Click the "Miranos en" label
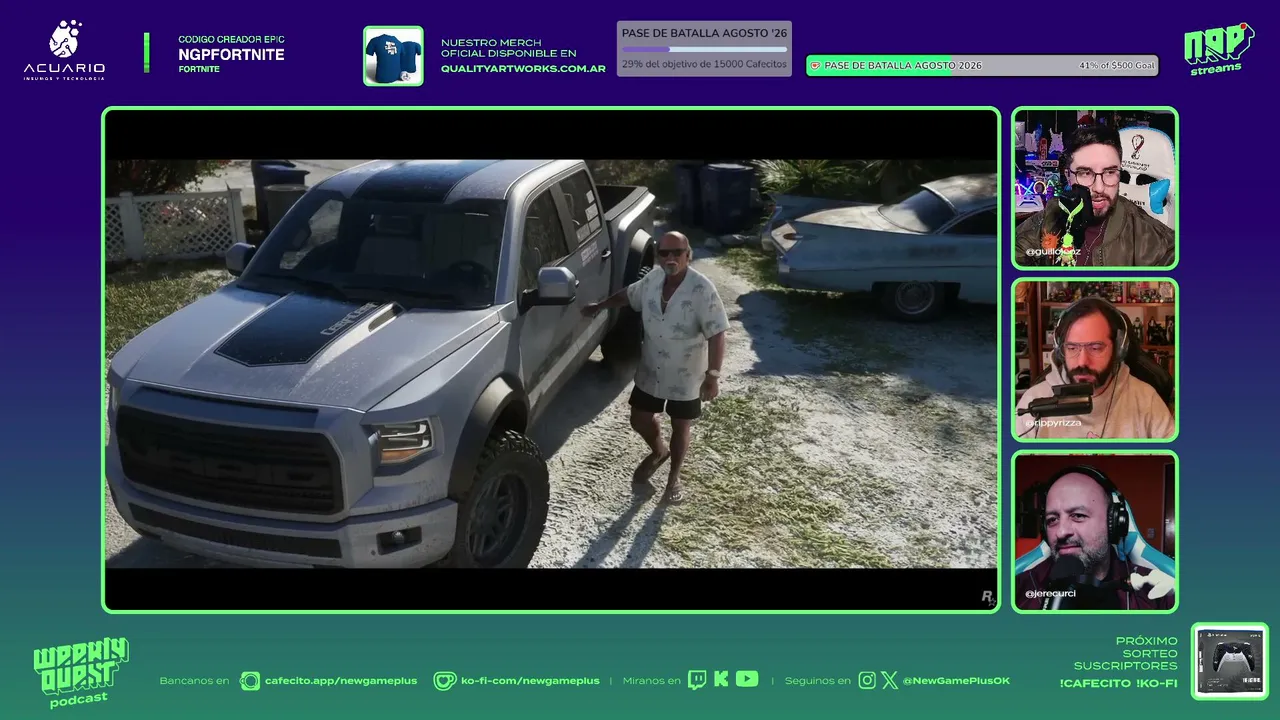This screenshot has width=1280, height=720. (651, 681)
